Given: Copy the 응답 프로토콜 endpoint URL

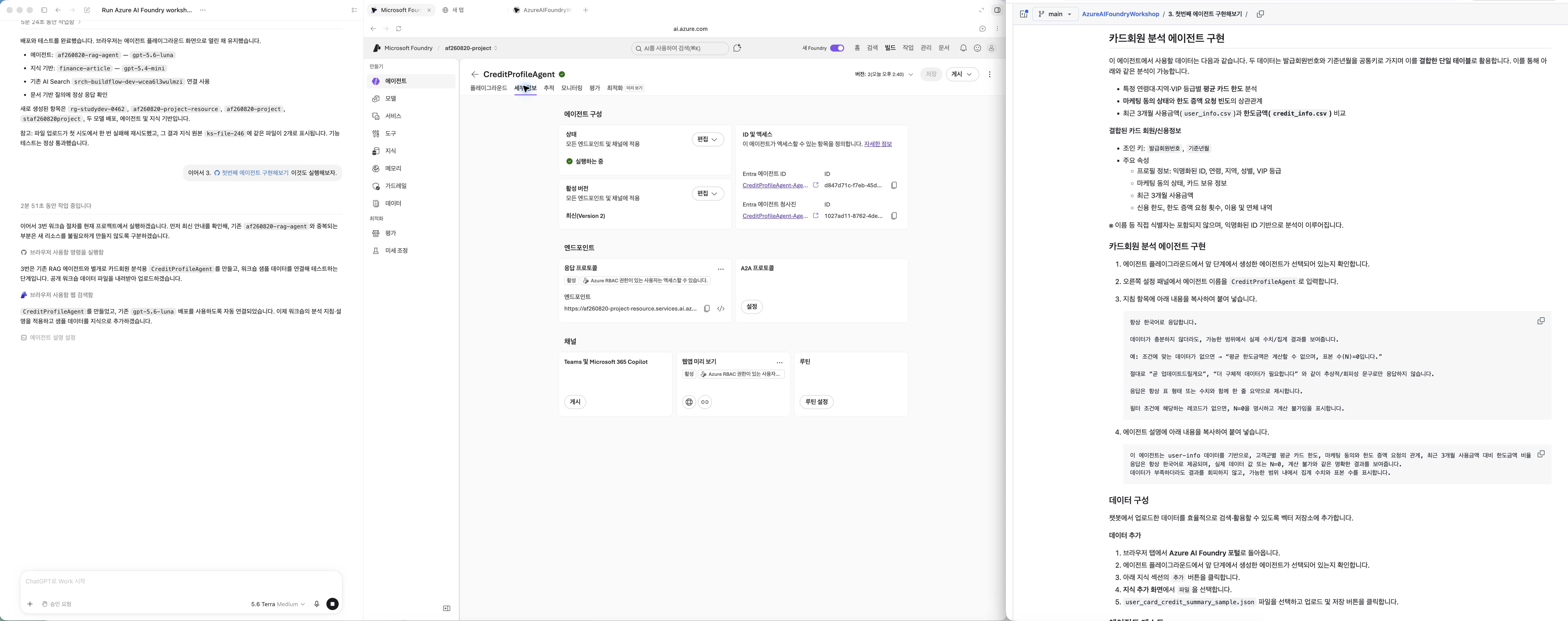Looking at the screenshot, I should pyautogui.click(x=707, y=308).
